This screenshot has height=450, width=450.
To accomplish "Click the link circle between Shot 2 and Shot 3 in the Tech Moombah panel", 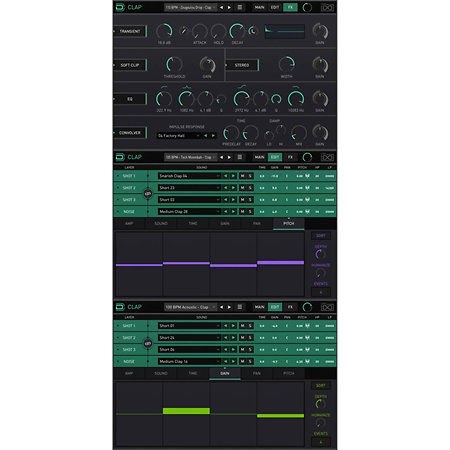I will coord(148,194).
